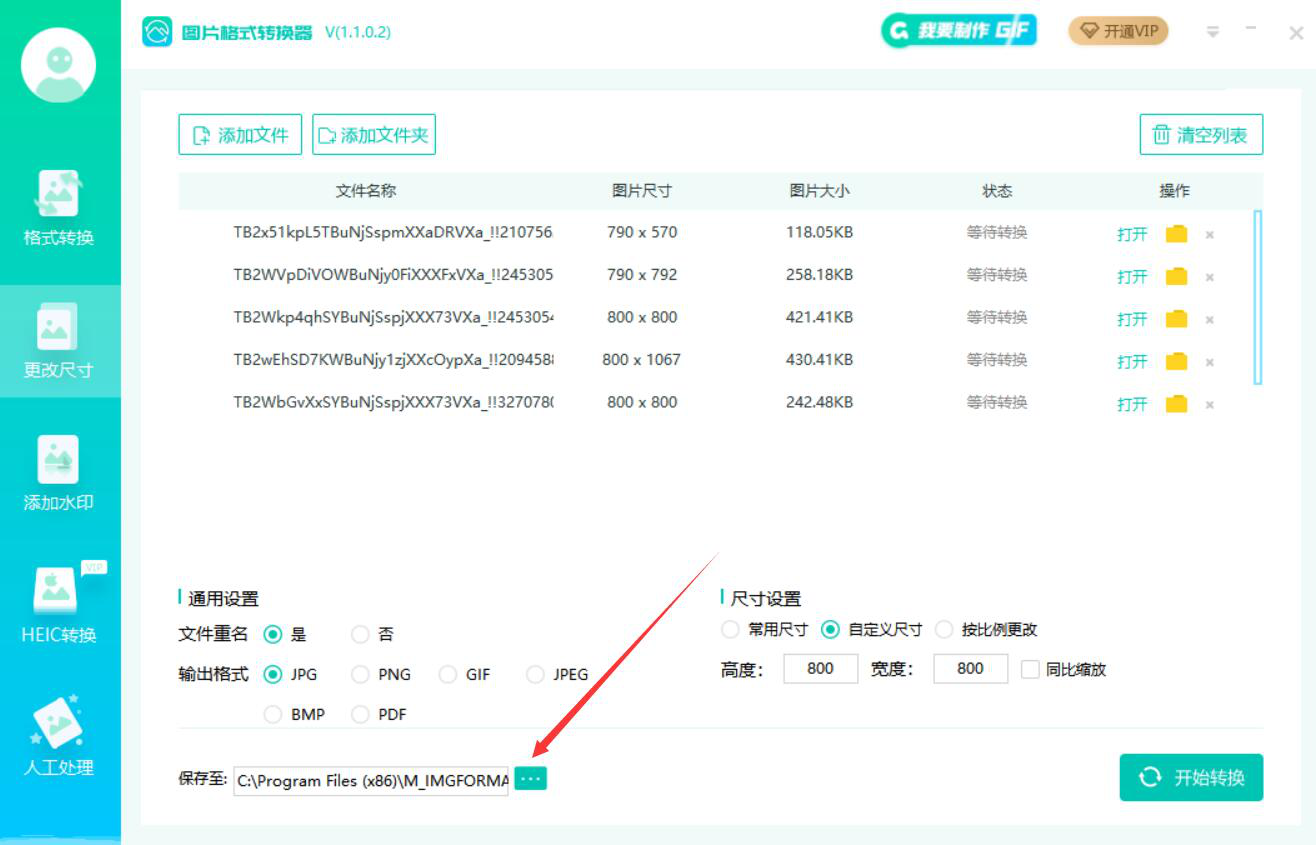1316x845 pixels.
Task: Remove file TB2x51kpL5TBuNjSspmXXaDRVXa from list
Action: 1209,235
